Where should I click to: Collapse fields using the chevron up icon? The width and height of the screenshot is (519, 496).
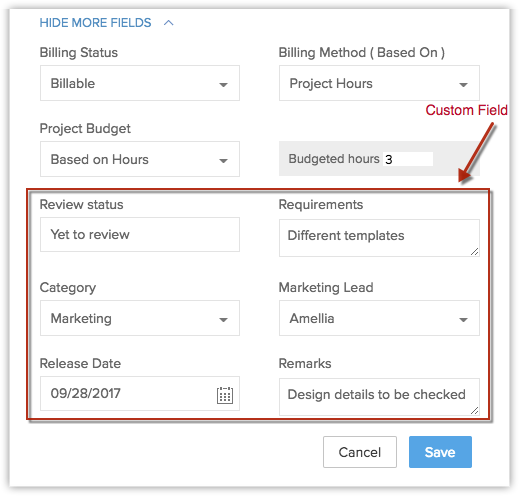(169, 23)
